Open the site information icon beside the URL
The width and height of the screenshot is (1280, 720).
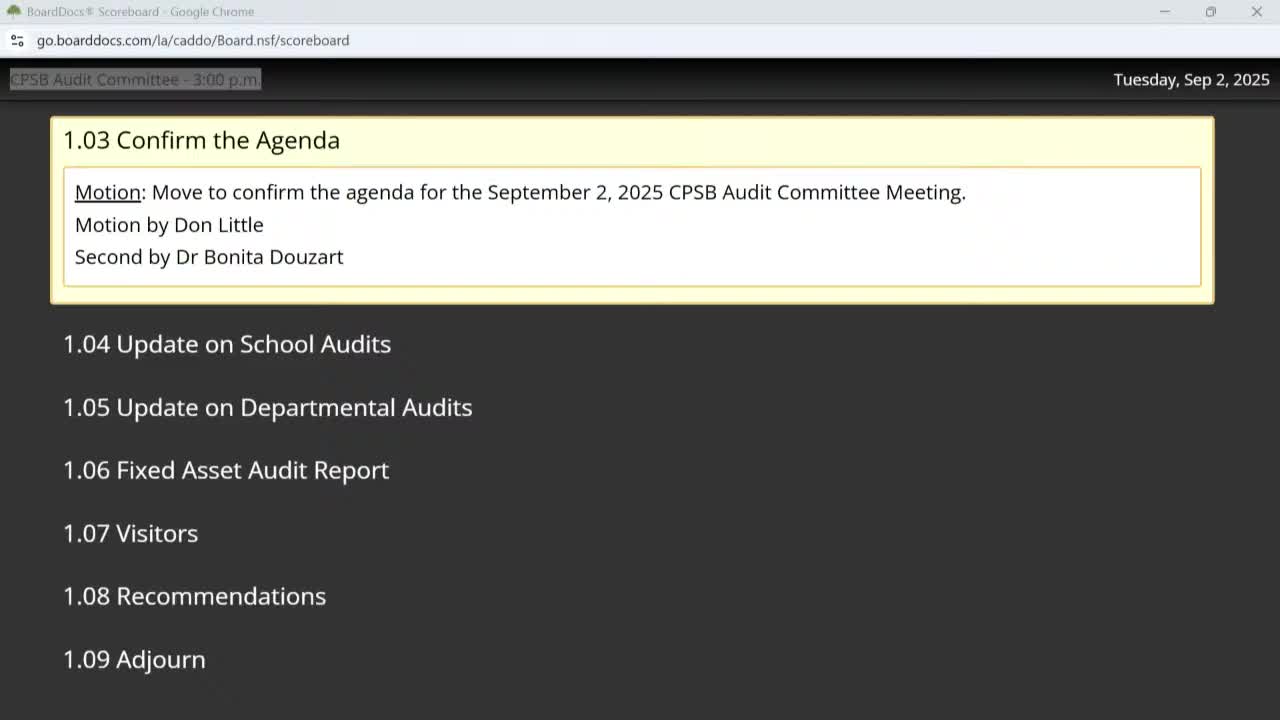[17, 41]
